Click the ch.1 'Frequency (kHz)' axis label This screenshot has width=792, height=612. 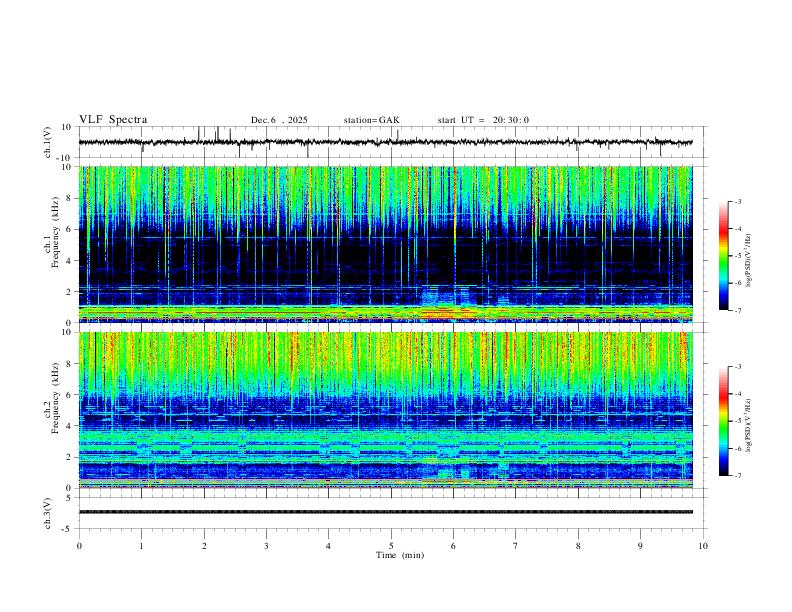tap(55, 233)
